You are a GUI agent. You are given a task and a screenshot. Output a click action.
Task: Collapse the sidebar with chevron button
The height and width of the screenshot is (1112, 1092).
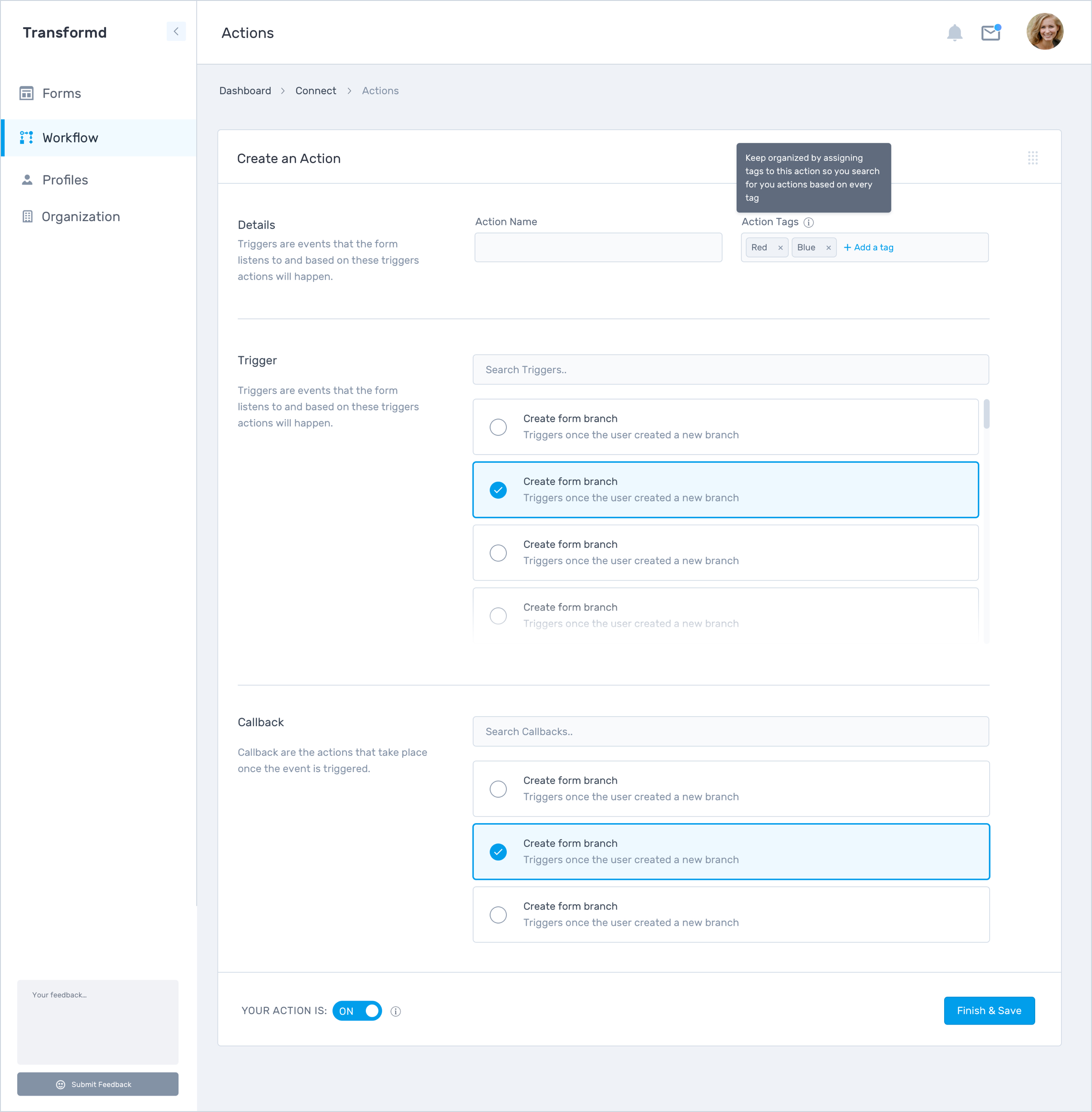[176, 31]
